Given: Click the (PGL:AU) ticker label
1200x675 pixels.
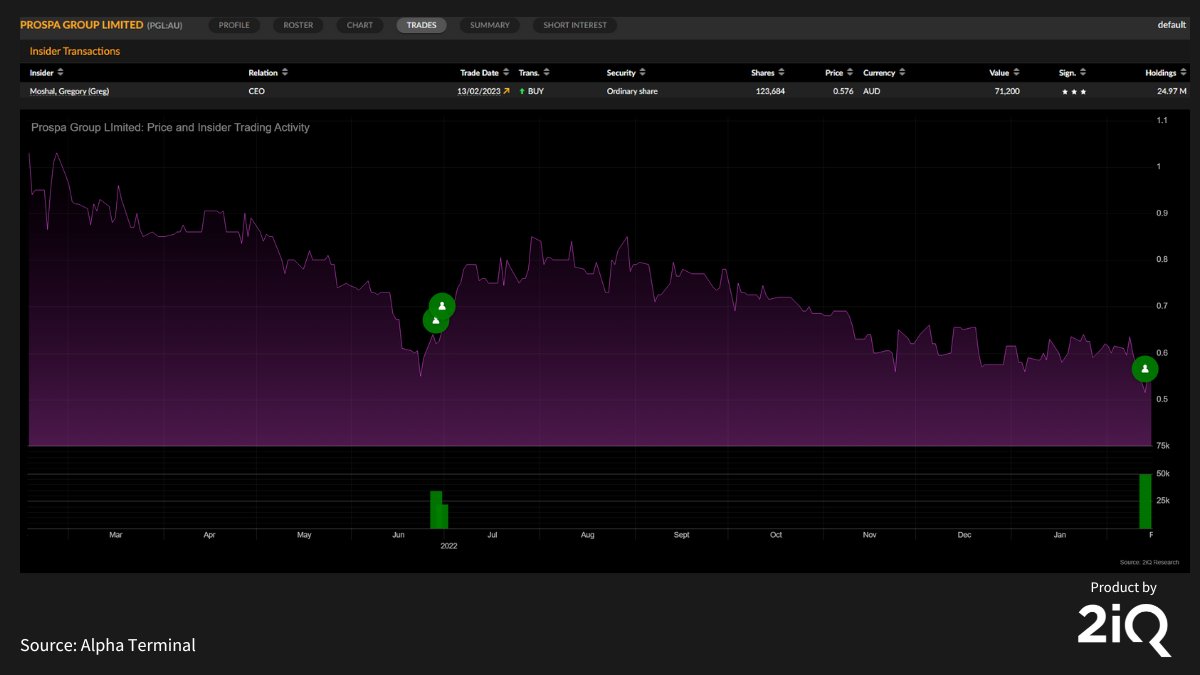Looking at the screenshot, I should tap(165, 25).
